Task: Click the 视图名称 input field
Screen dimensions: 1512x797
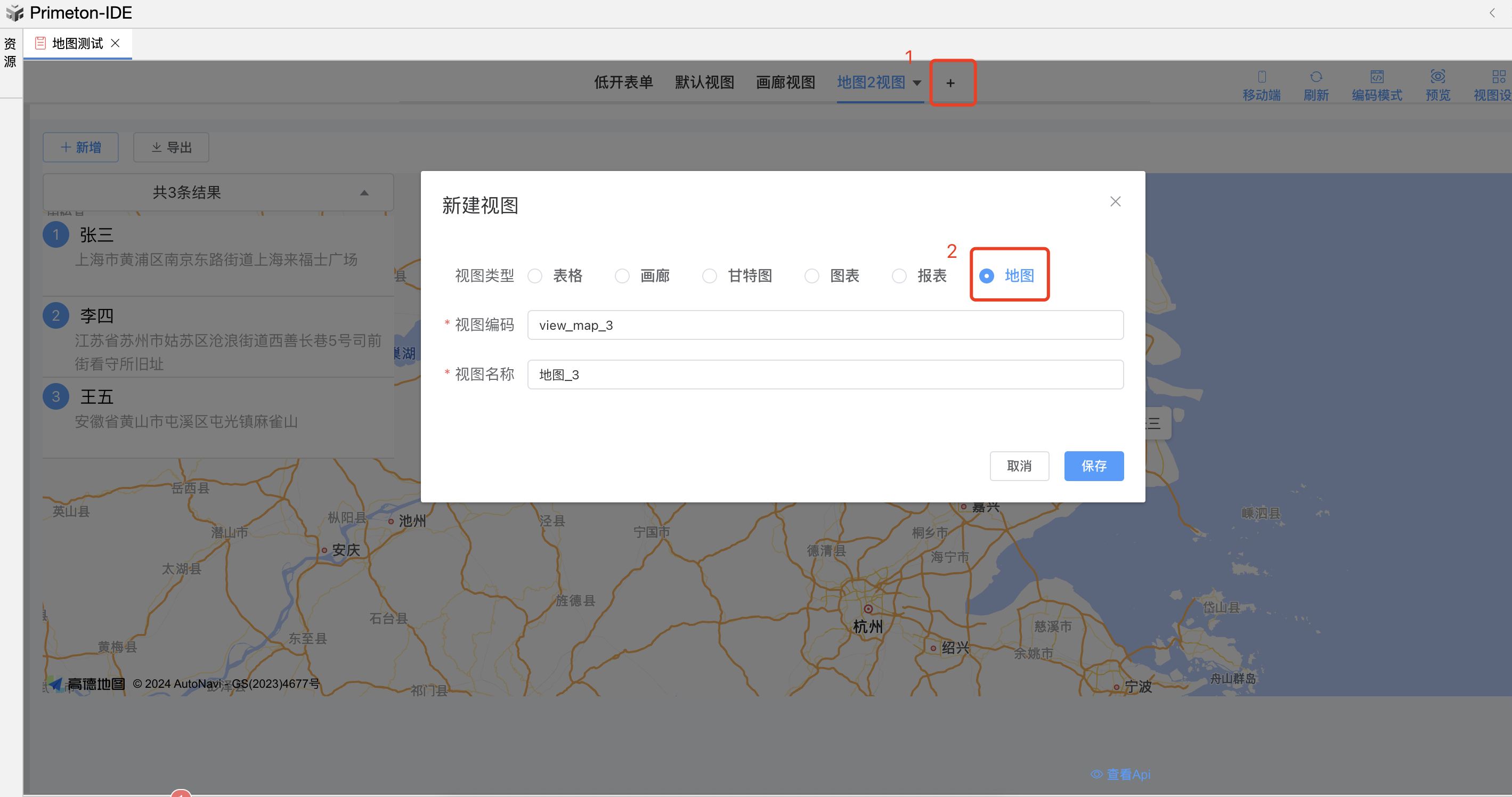Action: point(825,375)
